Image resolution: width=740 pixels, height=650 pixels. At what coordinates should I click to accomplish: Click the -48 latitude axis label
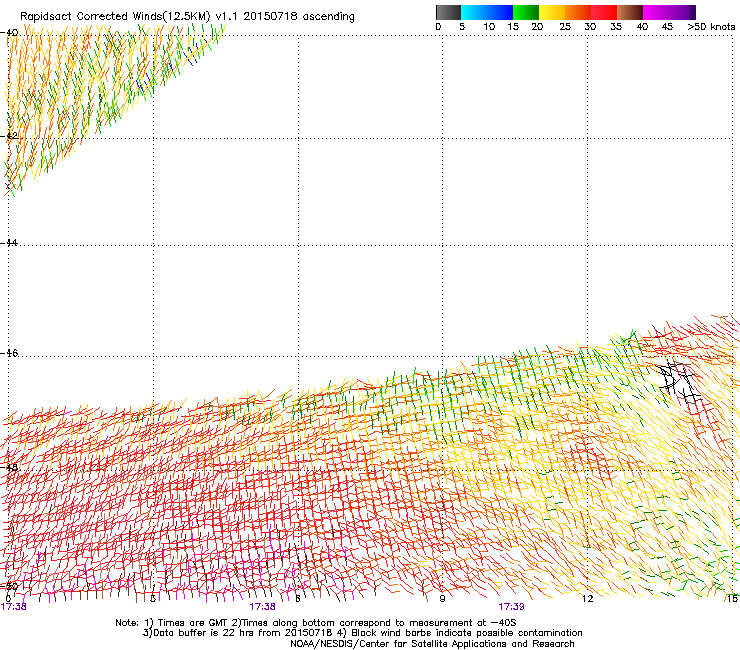(x=9, y=467)
